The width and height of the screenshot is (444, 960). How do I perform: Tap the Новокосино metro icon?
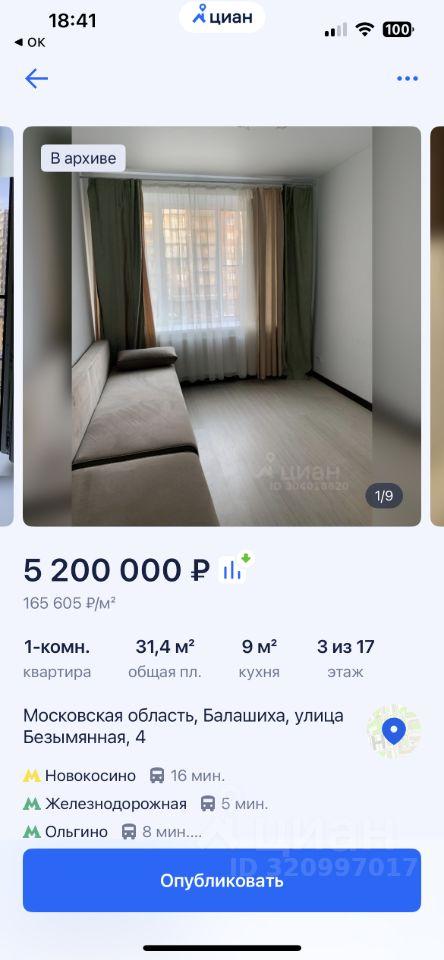[32, 776]
